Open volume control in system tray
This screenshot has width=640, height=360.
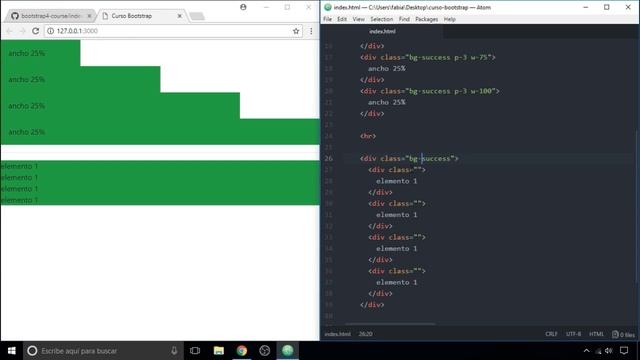(609, 351)
